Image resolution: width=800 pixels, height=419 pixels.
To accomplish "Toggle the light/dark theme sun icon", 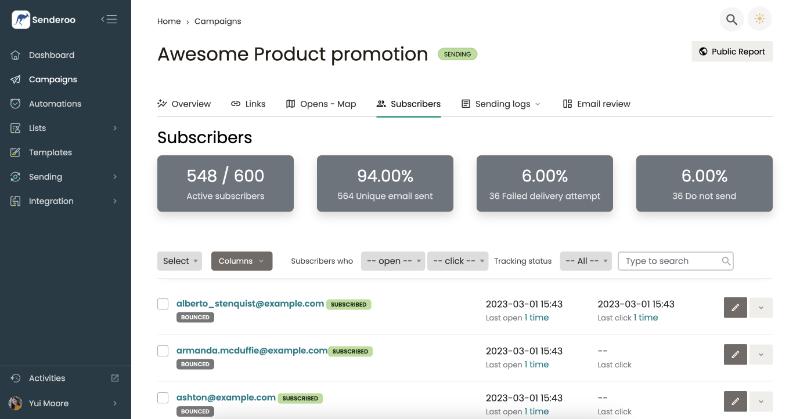I will click(x=761, y=19).
